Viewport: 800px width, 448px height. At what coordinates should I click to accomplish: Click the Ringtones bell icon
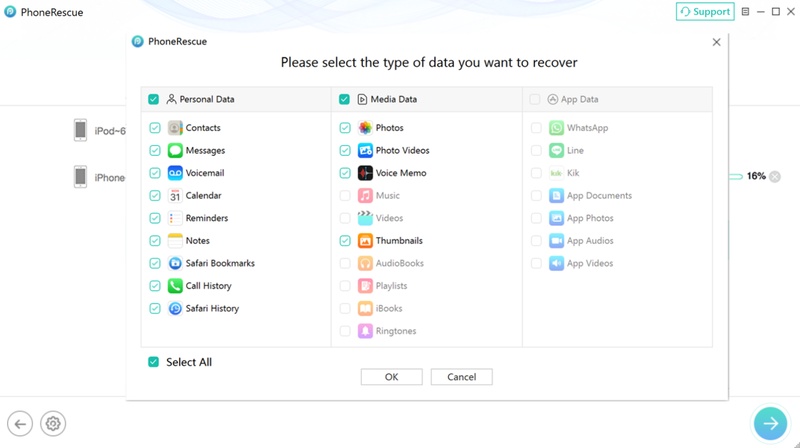pyautogui.click(x=365, y=331)
